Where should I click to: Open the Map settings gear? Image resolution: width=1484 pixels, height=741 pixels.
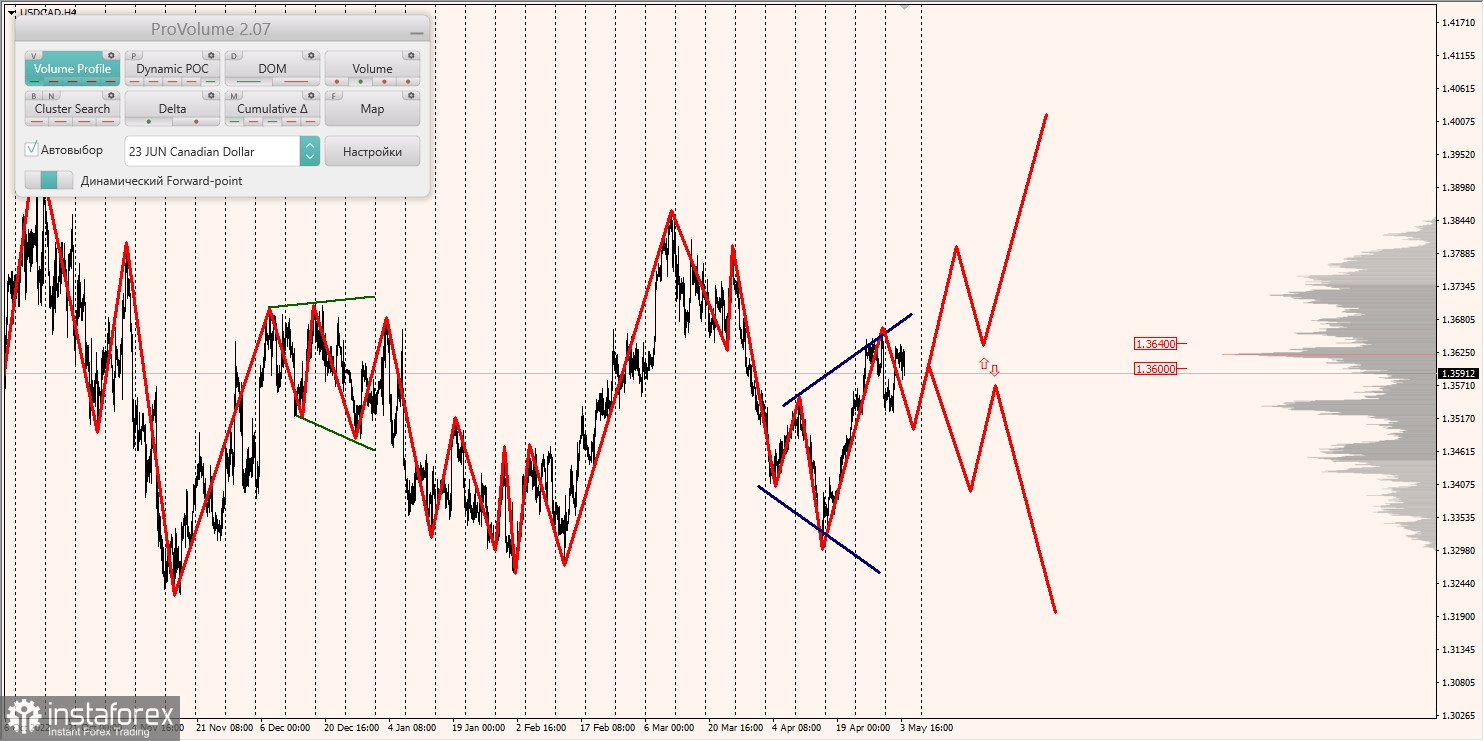pyautogui.click(x=411, y=95)
